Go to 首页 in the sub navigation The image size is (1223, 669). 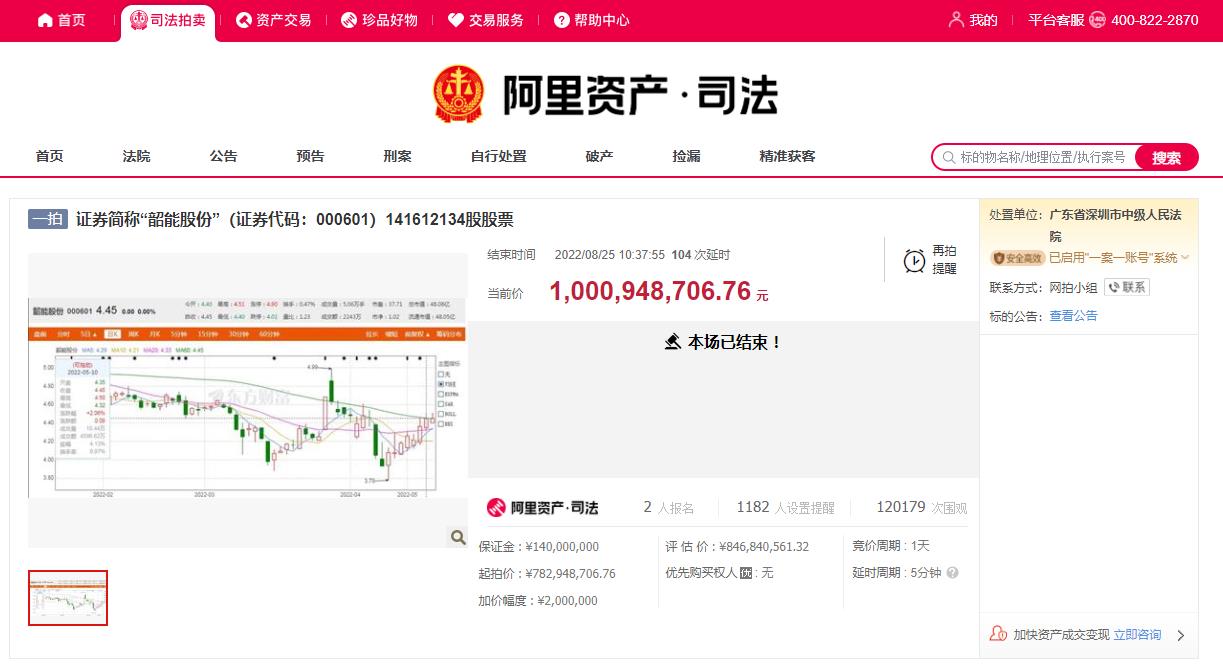coord(49,156)
